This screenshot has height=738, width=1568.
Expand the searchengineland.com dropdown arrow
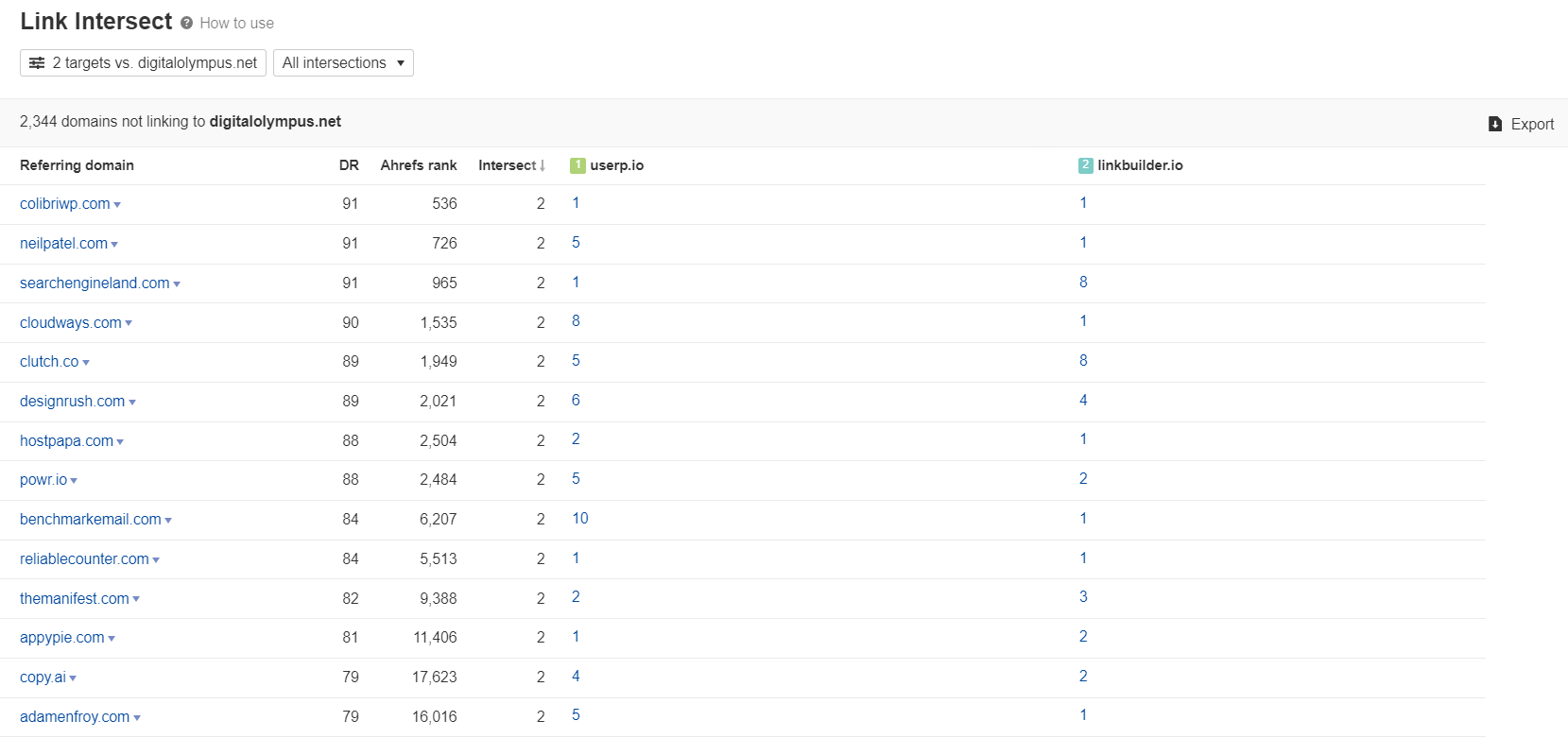[x=177, y=284]
